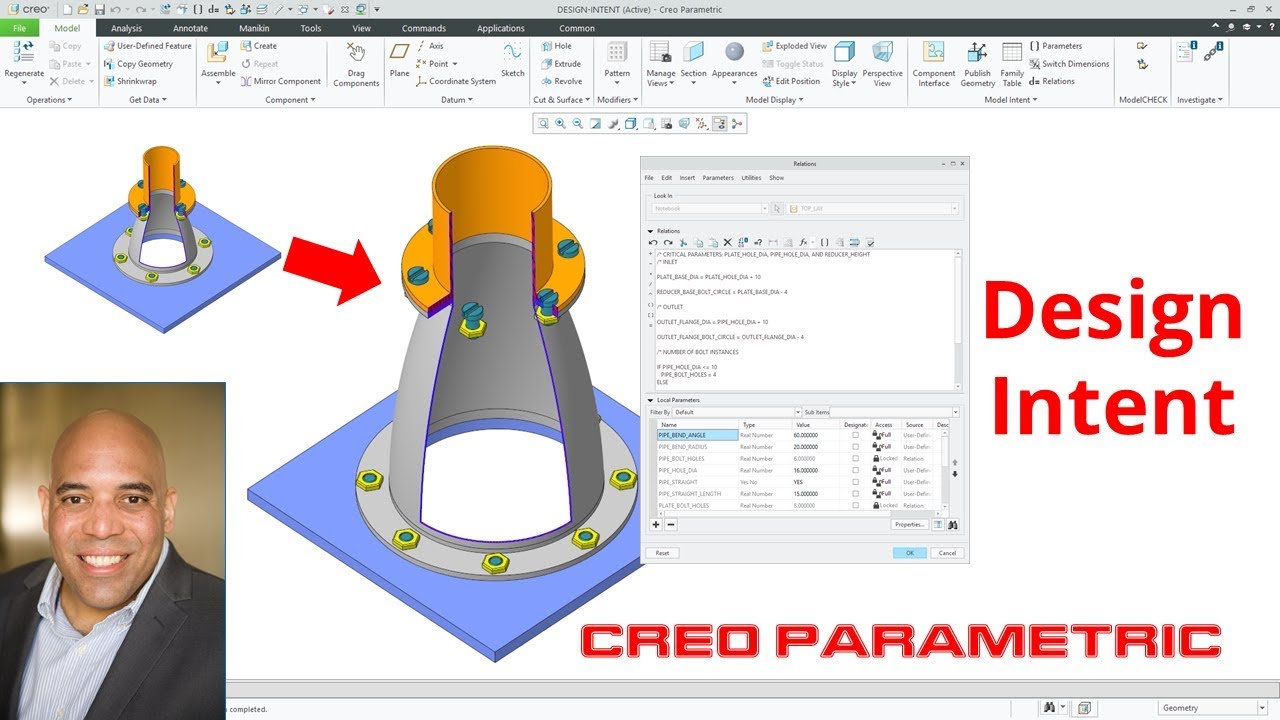Open the Display Style cube icon

844,52
